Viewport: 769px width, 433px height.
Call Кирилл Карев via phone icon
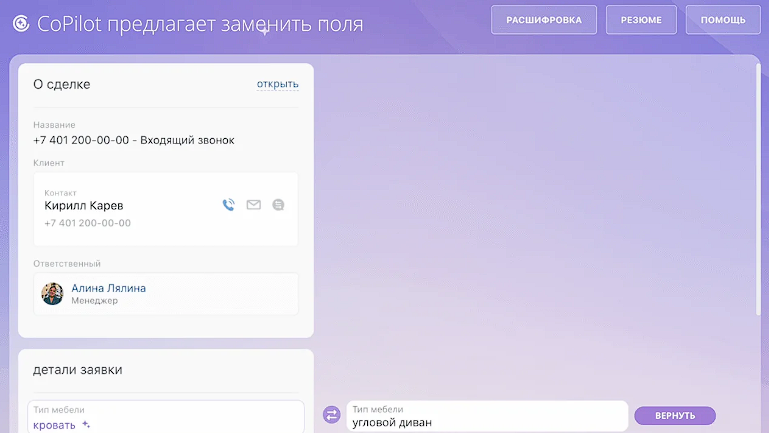[229, 204]
